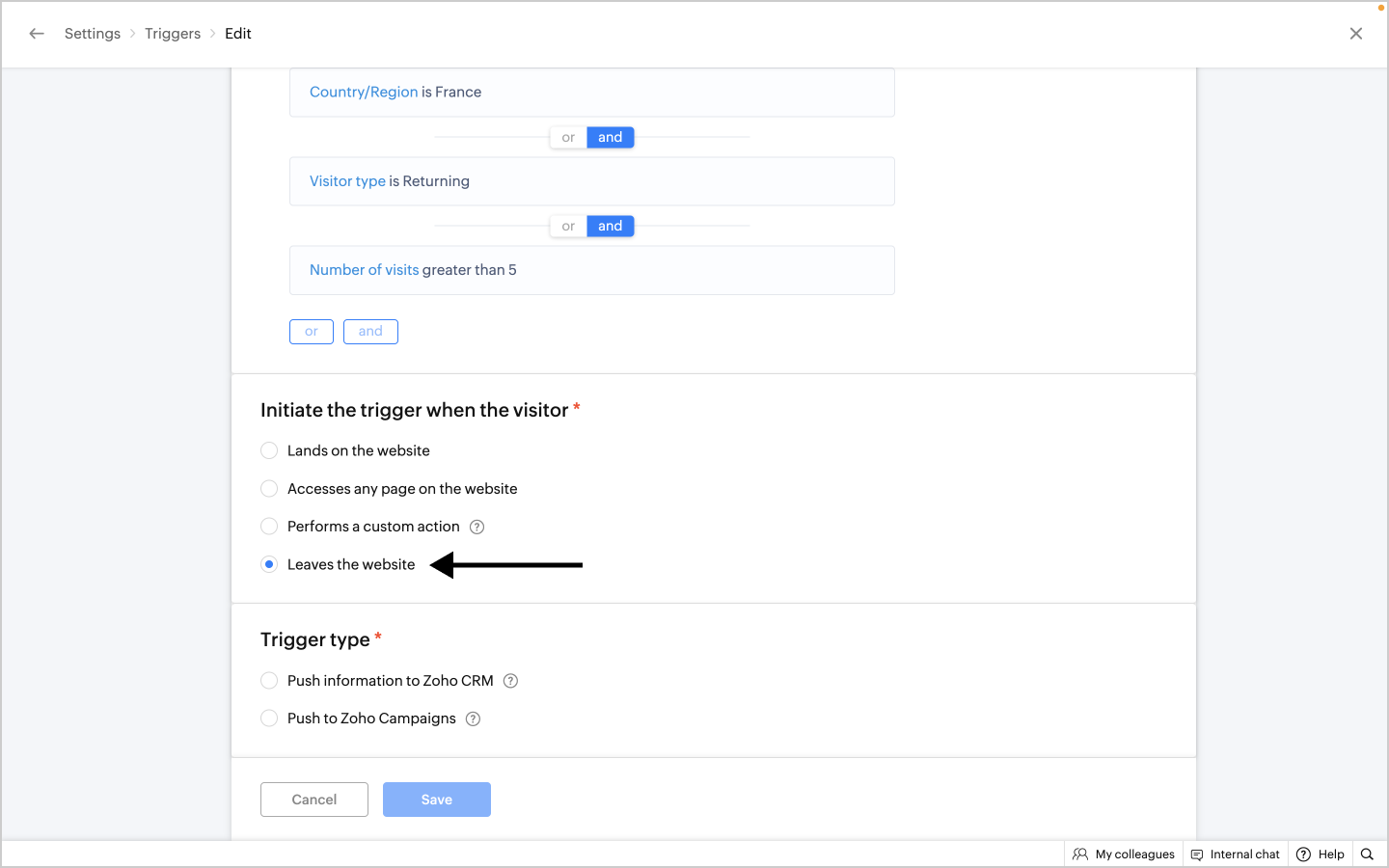Screen dimensions: 1389x868
Task: Select 'Lands on the website' radio option
Action: [270, 450]
